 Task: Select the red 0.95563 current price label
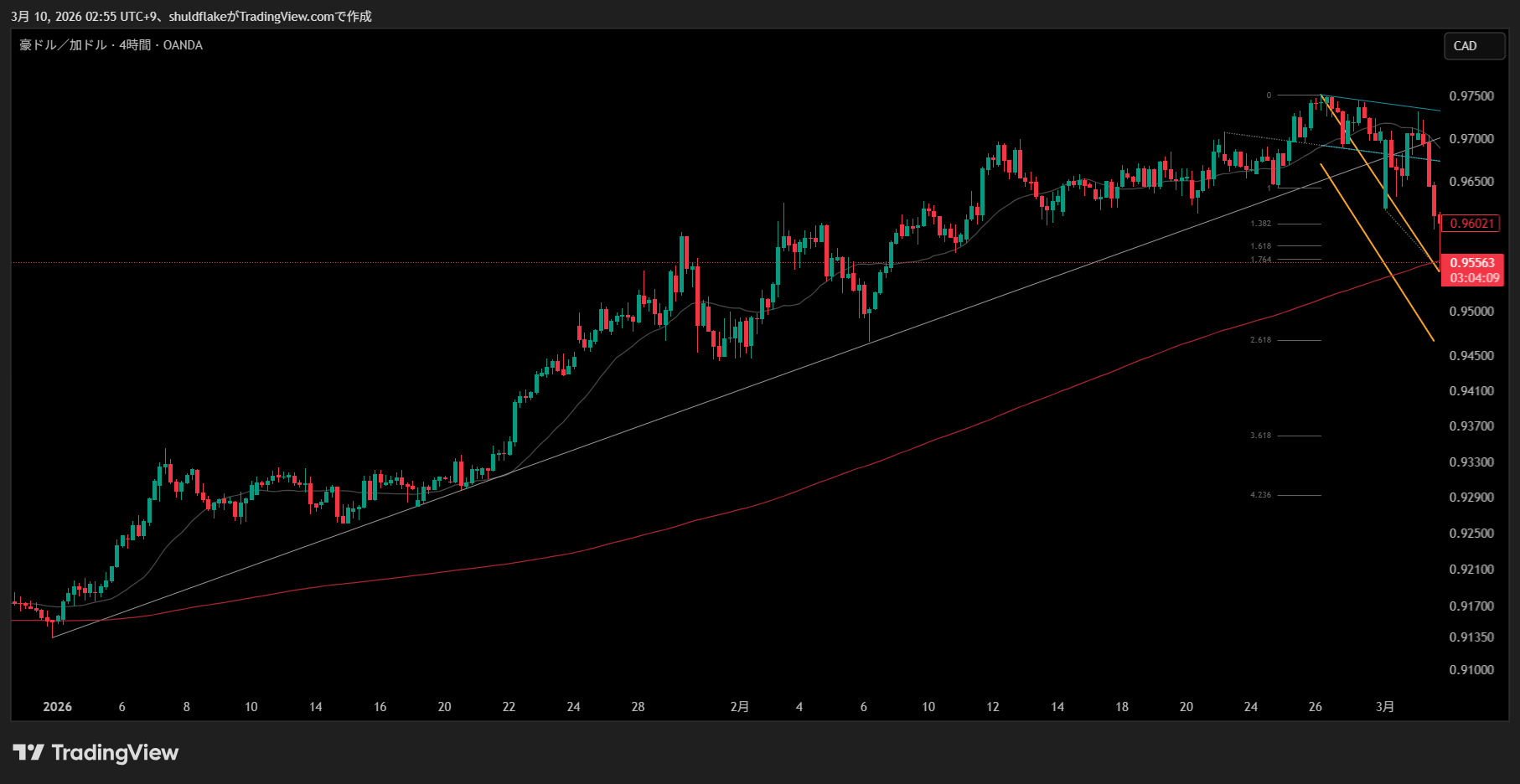pos(1471,263)
